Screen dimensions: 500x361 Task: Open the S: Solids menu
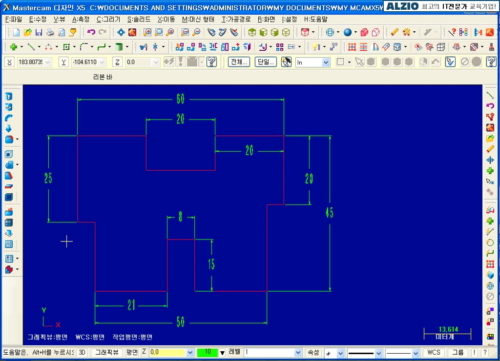pyautogui.click(x=139, y=19)
